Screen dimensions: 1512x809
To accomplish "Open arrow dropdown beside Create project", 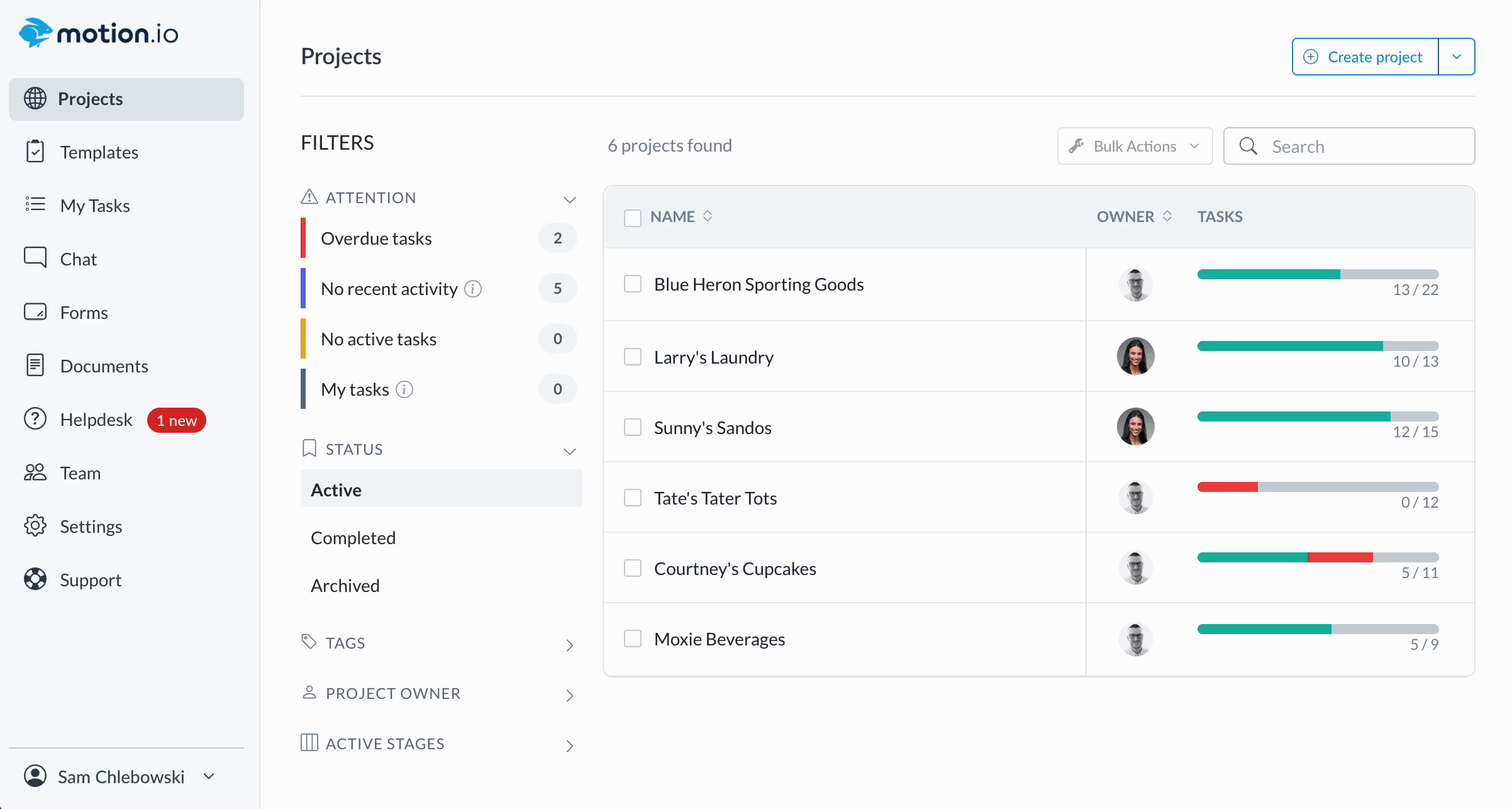I will tap(1457, 57).
